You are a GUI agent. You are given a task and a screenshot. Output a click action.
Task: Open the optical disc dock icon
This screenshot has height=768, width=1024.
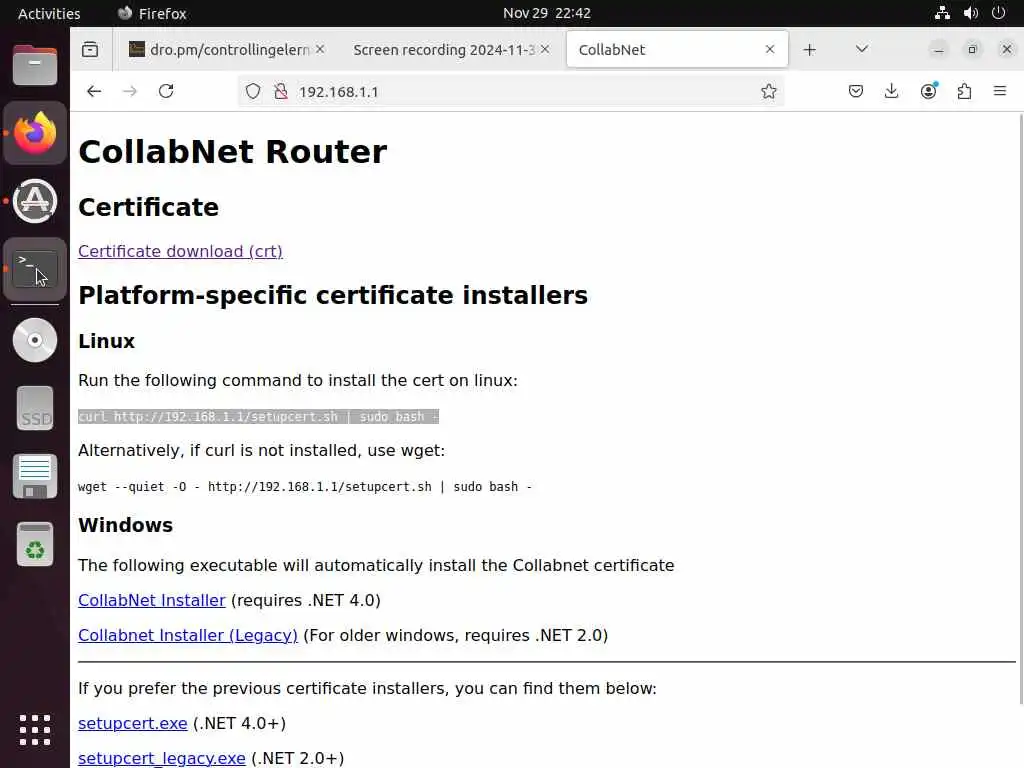35,340
